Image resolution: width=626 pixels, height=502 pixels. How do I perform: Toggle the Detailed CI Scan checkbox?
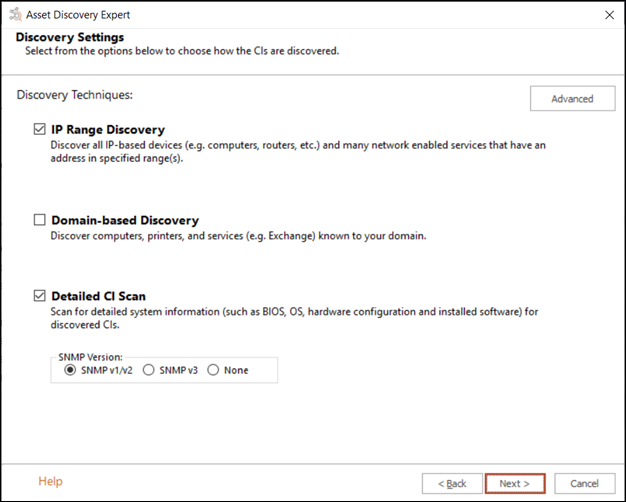pyautogui.click(x=40, y=296)
